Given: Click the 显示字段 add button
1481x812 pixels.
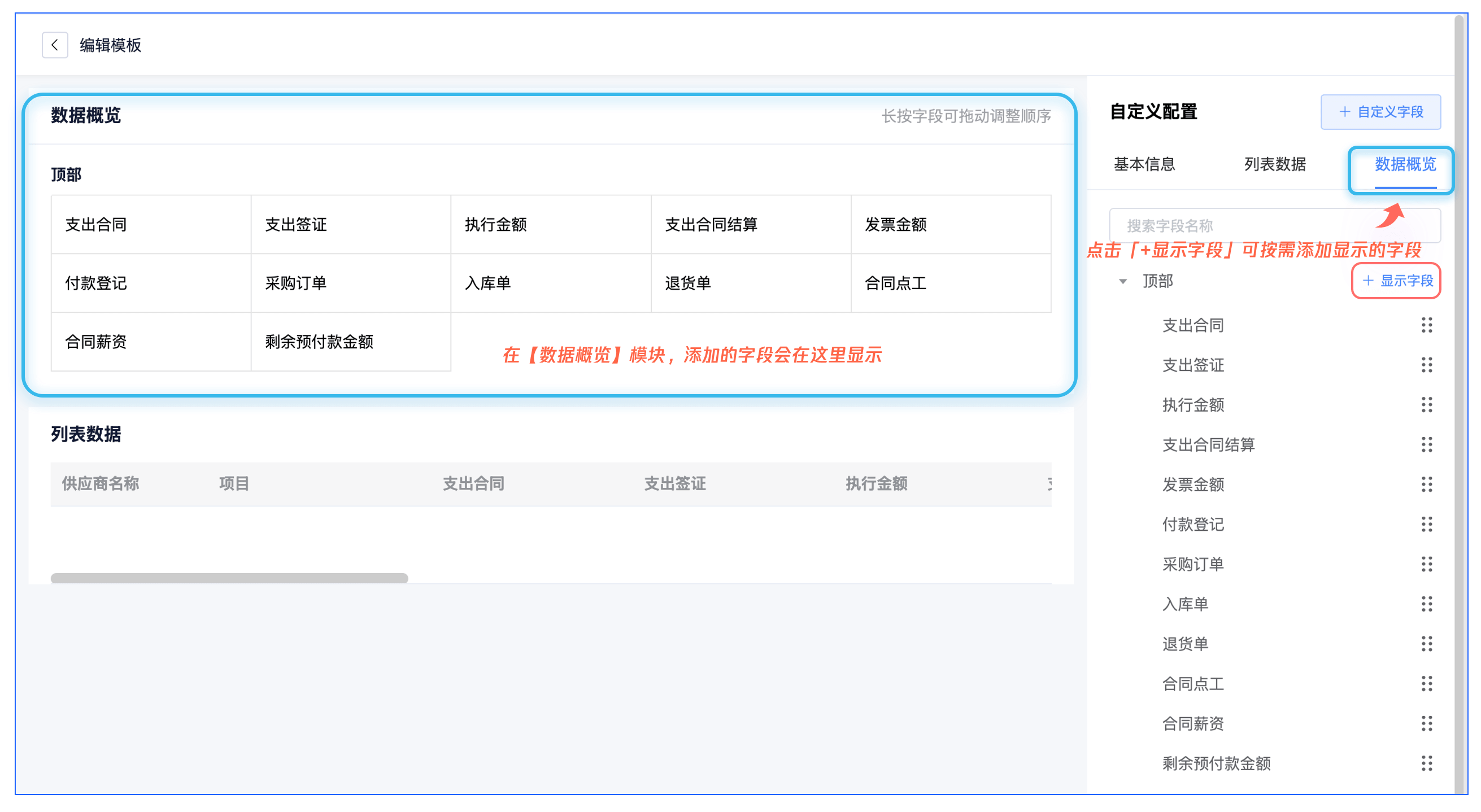Looking at the screenshot, I should 1396,281.
